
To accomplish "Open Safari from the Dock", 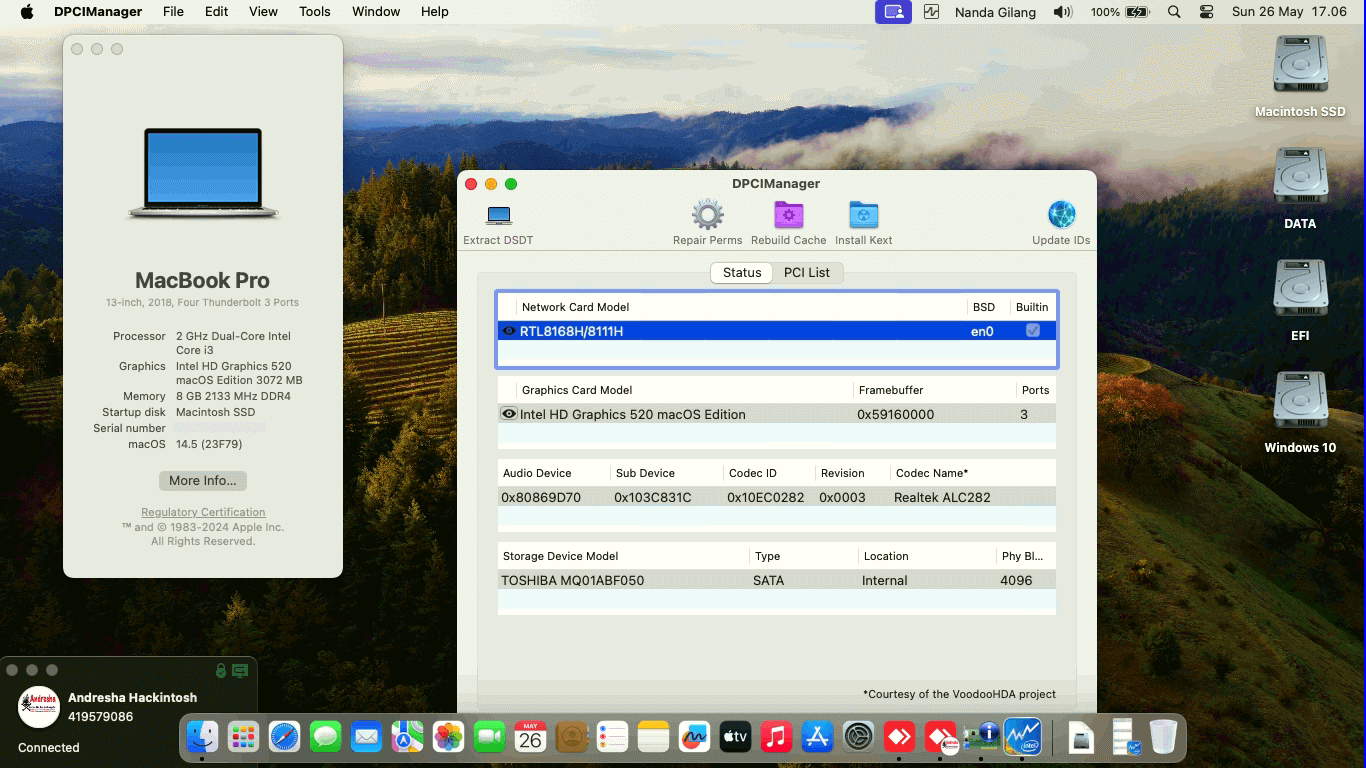I will click(284, 738).
